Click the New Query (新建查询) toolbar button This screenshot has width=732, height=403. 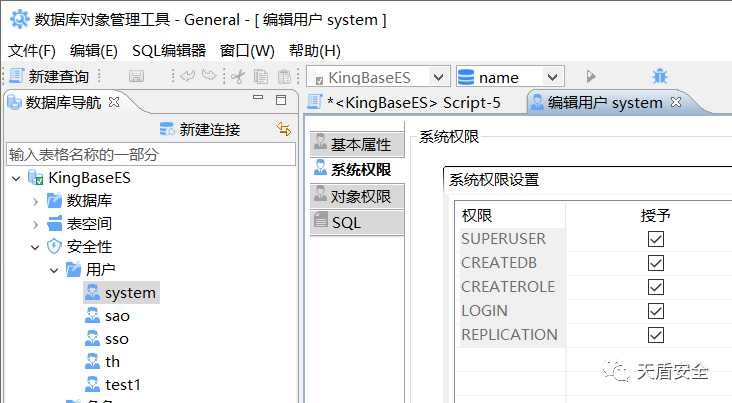pos(52,77)
